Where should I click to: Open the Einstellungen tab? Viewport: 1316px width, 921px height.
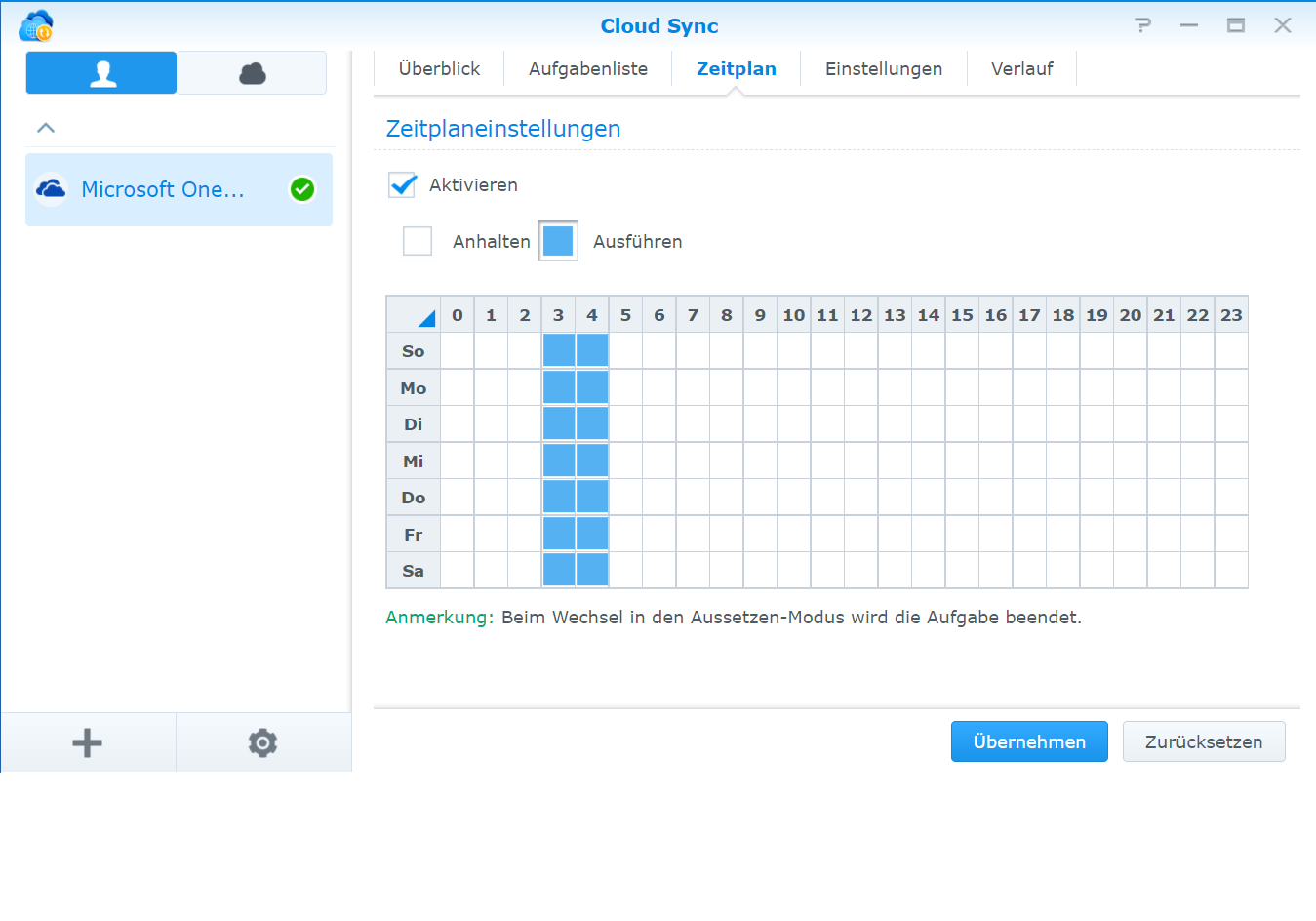pos(884,68)
